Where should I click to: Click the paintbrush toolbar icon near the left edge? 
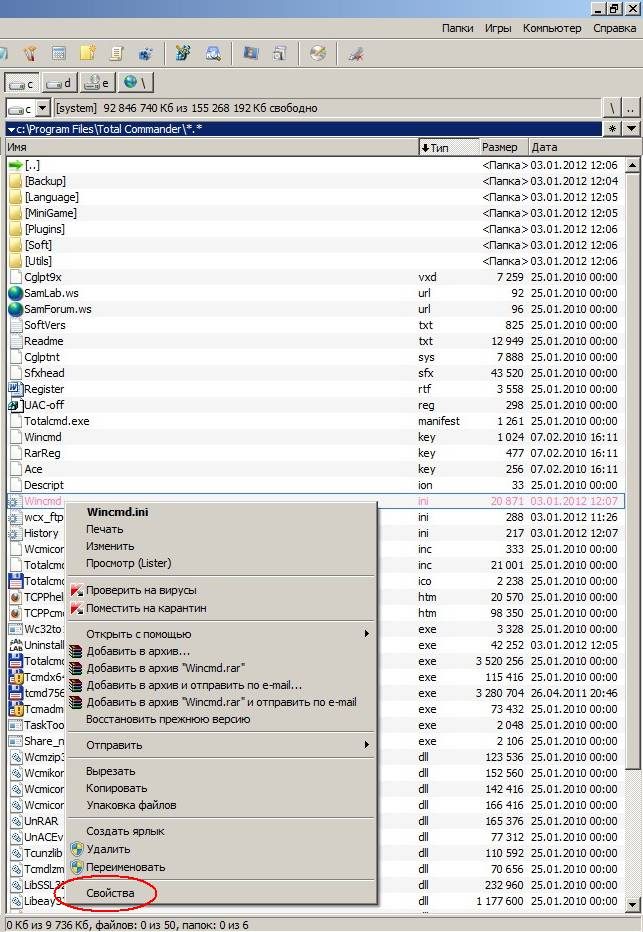coord(30,53)
